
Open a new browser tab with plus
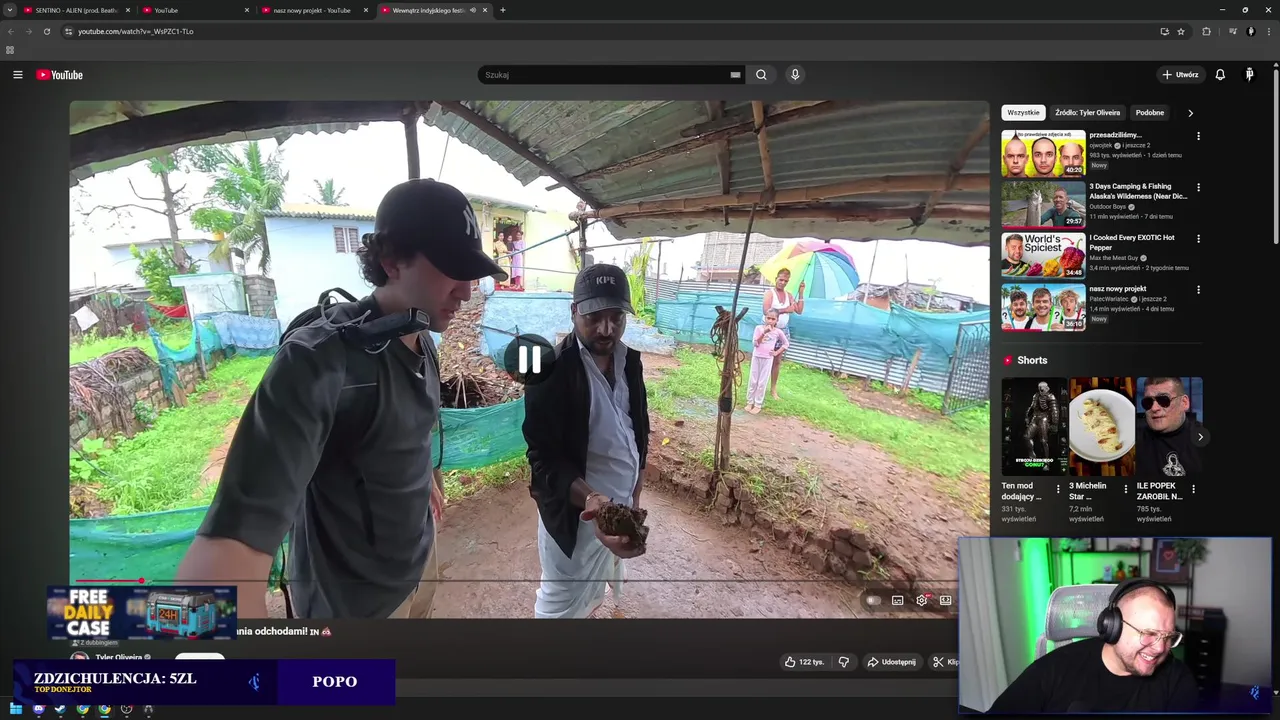pyautogui.click(x=502, y=10)
